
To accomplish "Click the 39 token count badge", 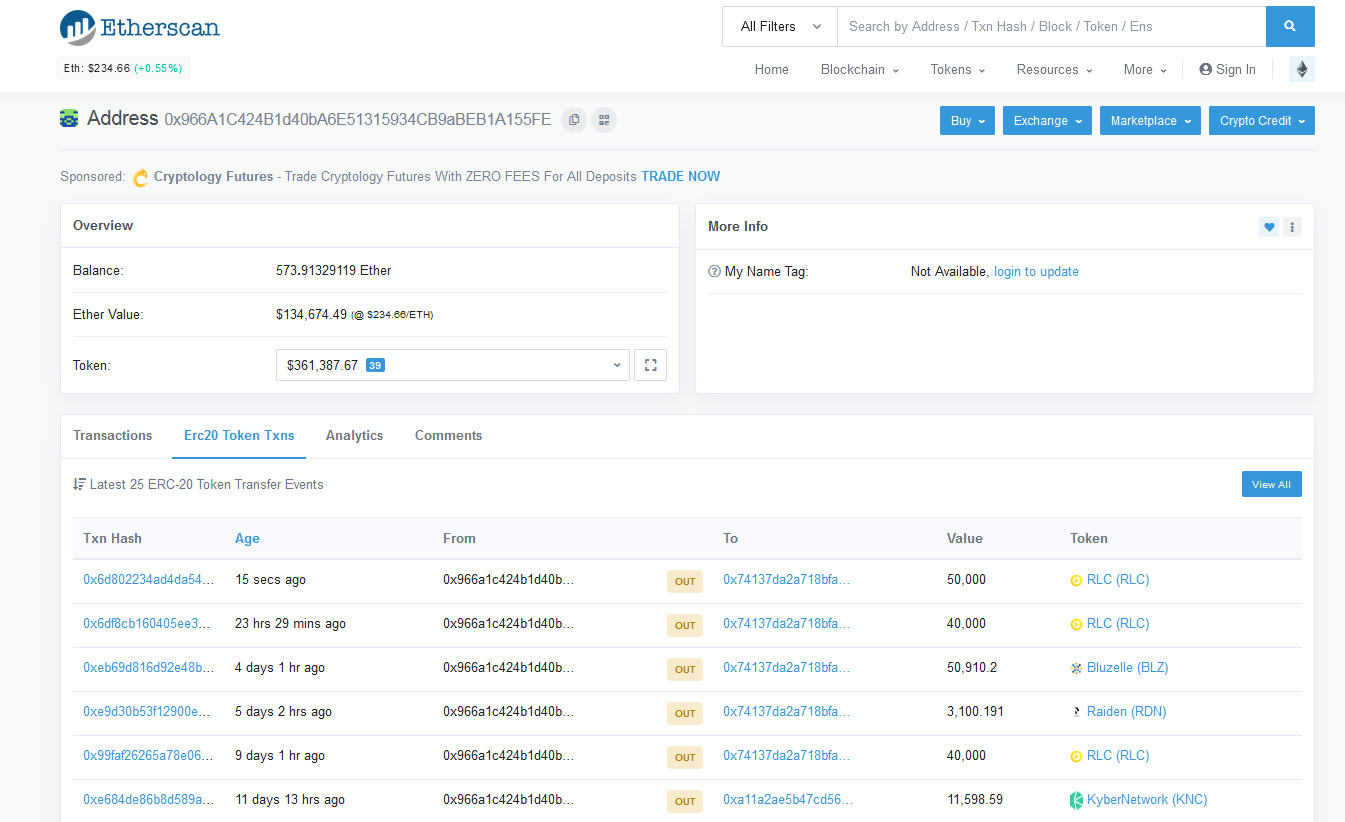I will point(375,365).
